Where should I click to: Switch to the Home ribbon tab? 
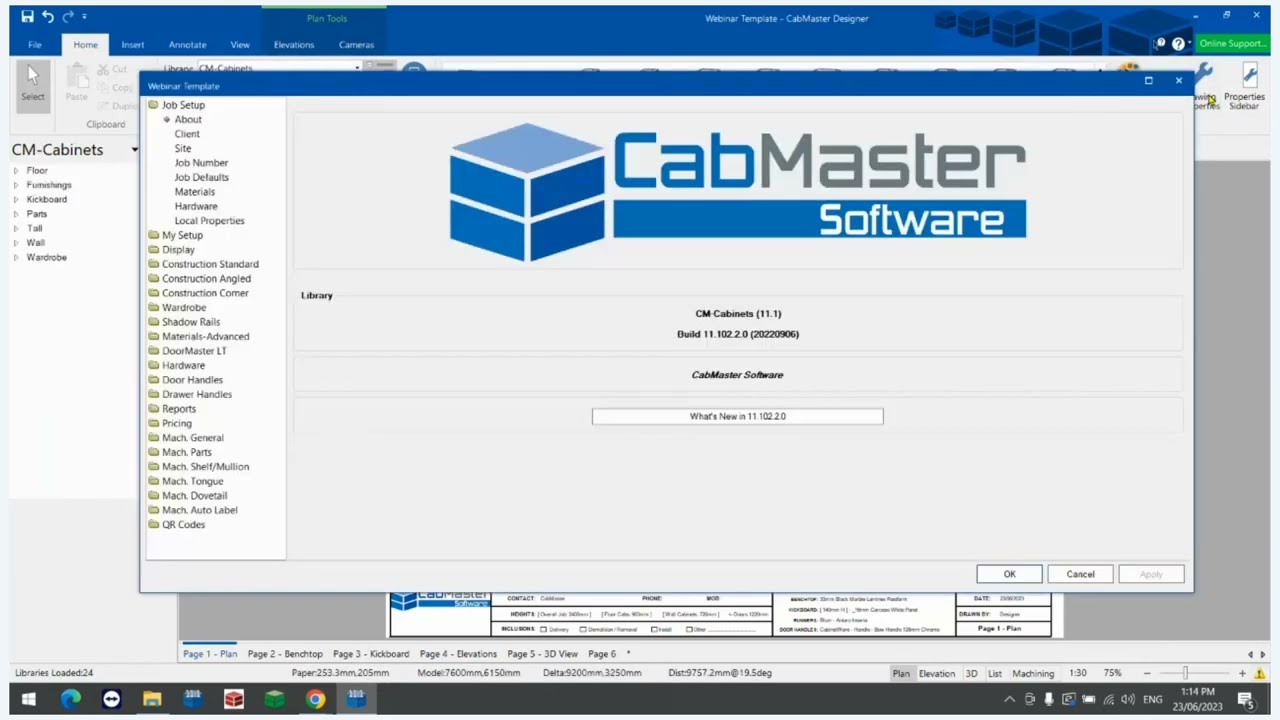coord(85,45)
